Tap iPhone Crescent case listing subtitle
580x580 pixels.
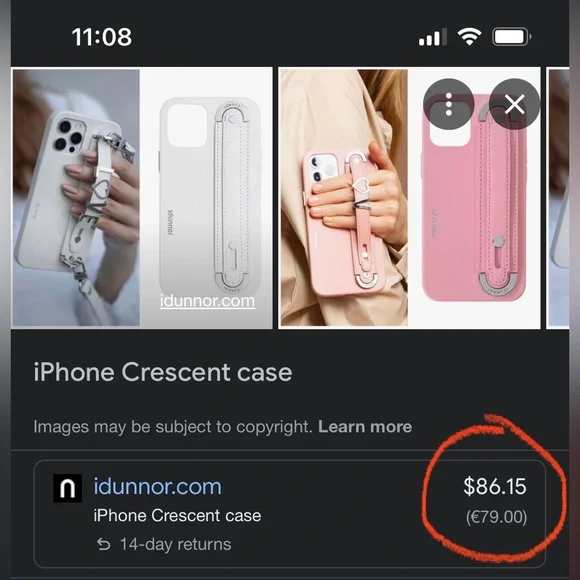click(x=177, y=515)
